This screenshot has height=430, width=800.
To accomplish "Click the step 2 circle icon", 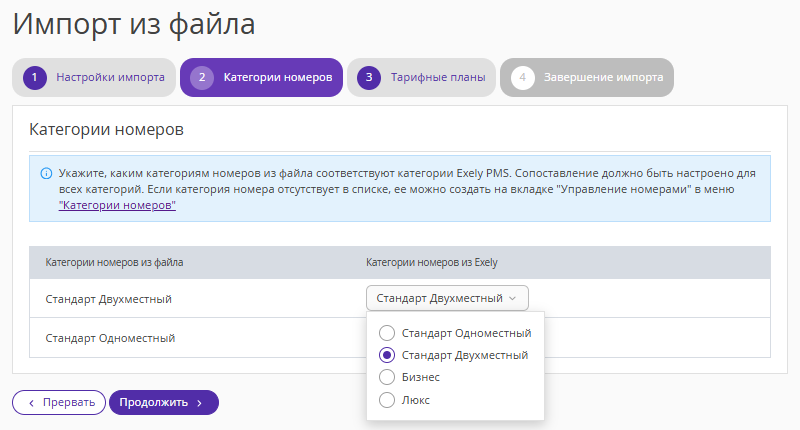I will 202,78.
